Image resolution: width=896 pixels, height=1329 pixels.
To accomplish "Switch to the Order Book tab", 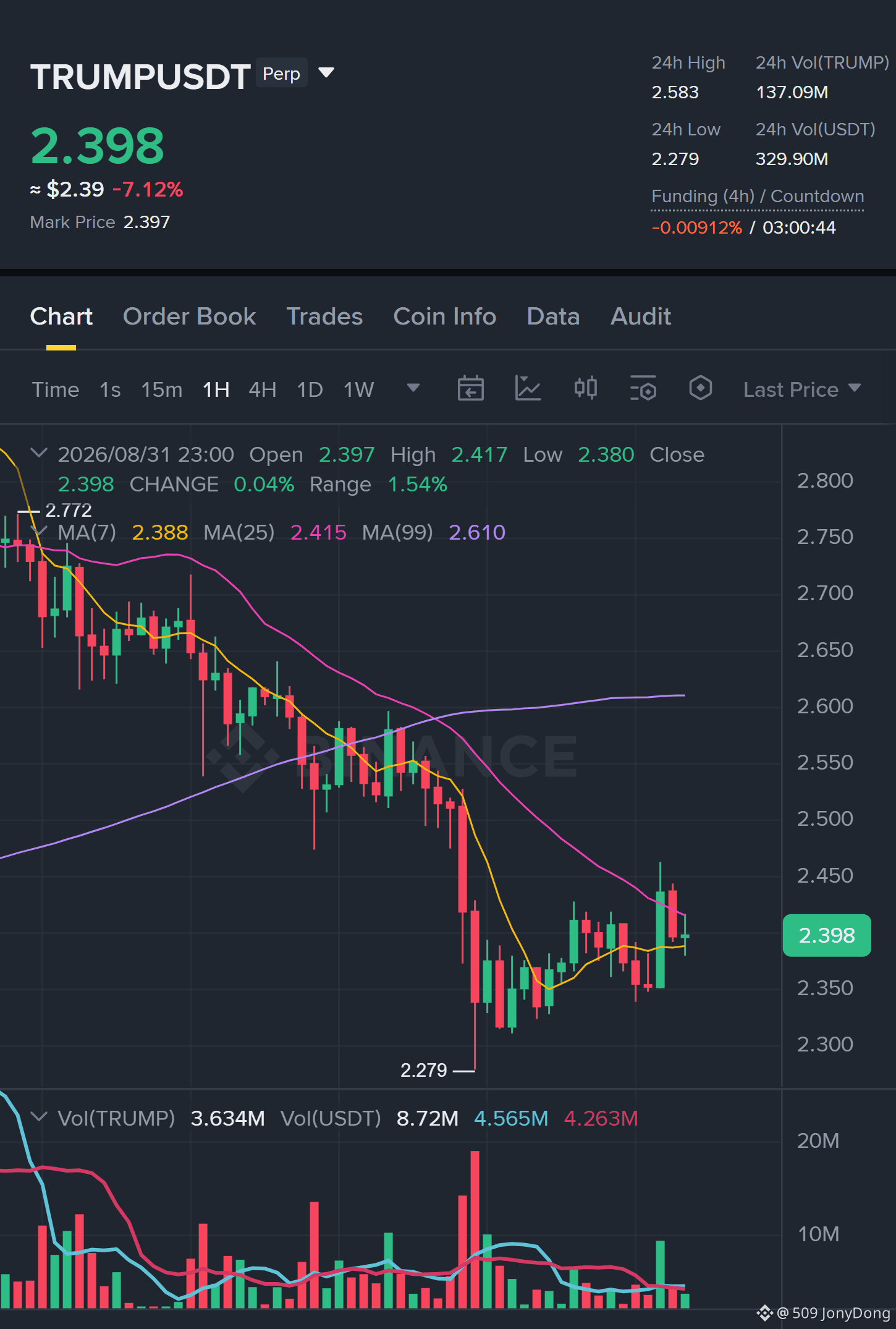I will tap(189, 316).
